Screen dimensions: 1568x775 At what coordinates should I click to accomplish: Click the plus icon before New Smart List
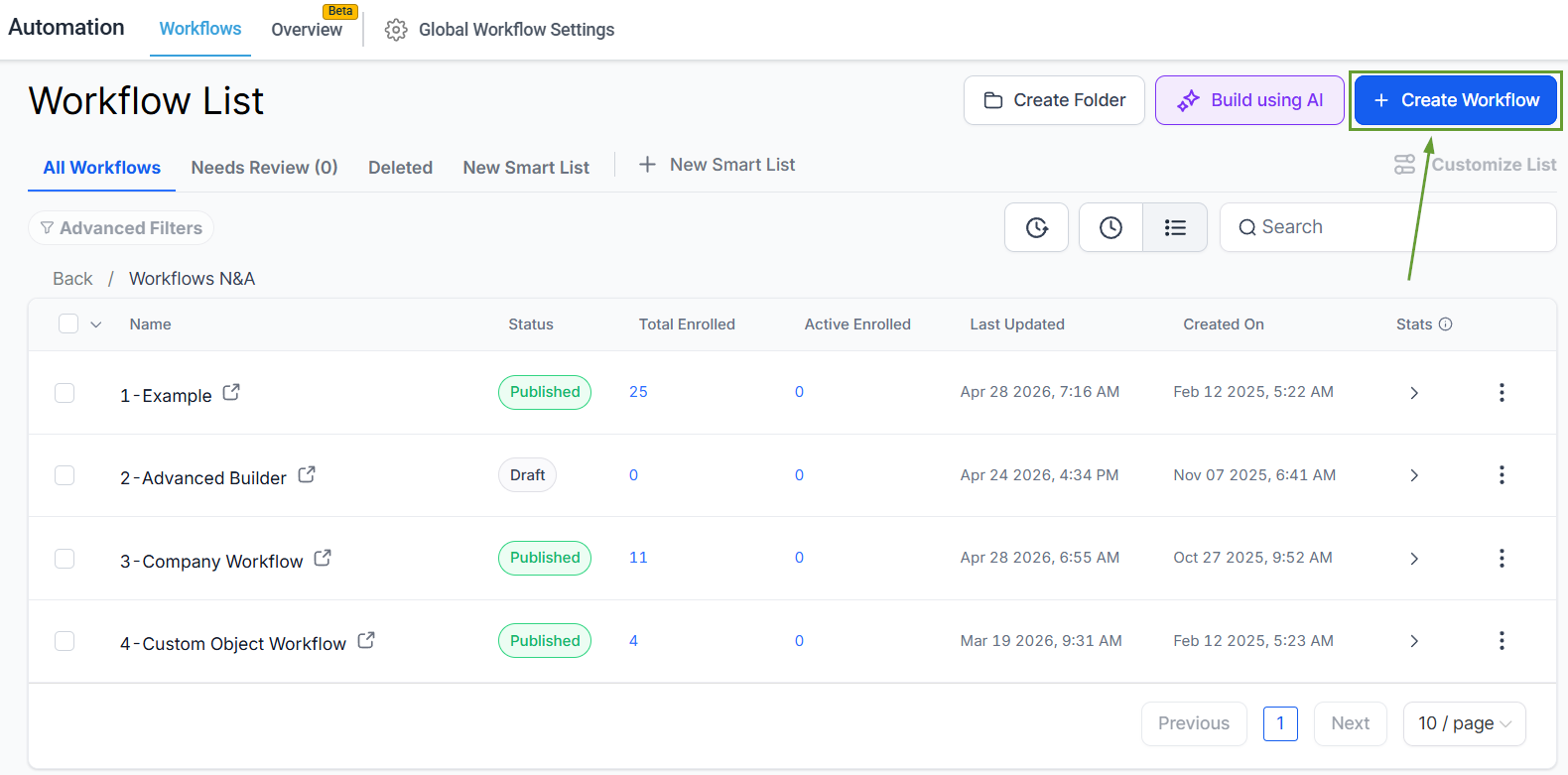pyautogui.click(x=647, y=165)
